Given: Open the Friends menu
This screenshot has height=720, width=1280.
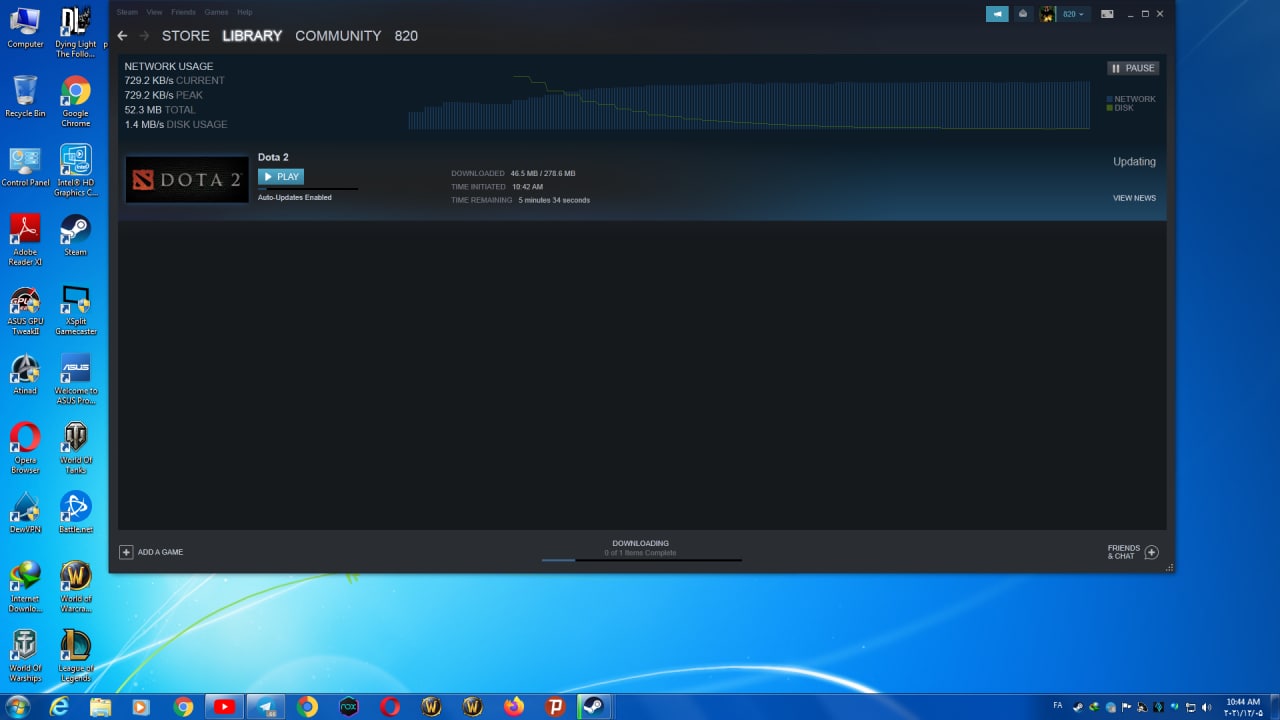Looking at the screenshot, I should tap(183, 12).
